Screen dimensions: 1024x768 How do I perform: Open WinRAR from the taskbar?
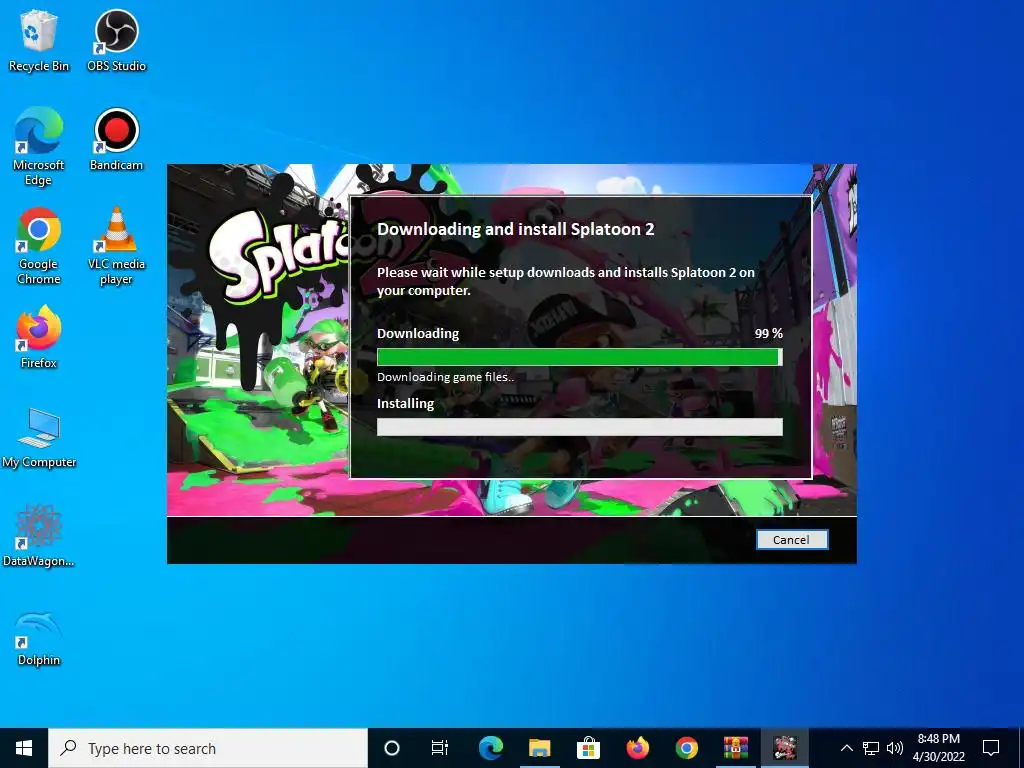735,748
